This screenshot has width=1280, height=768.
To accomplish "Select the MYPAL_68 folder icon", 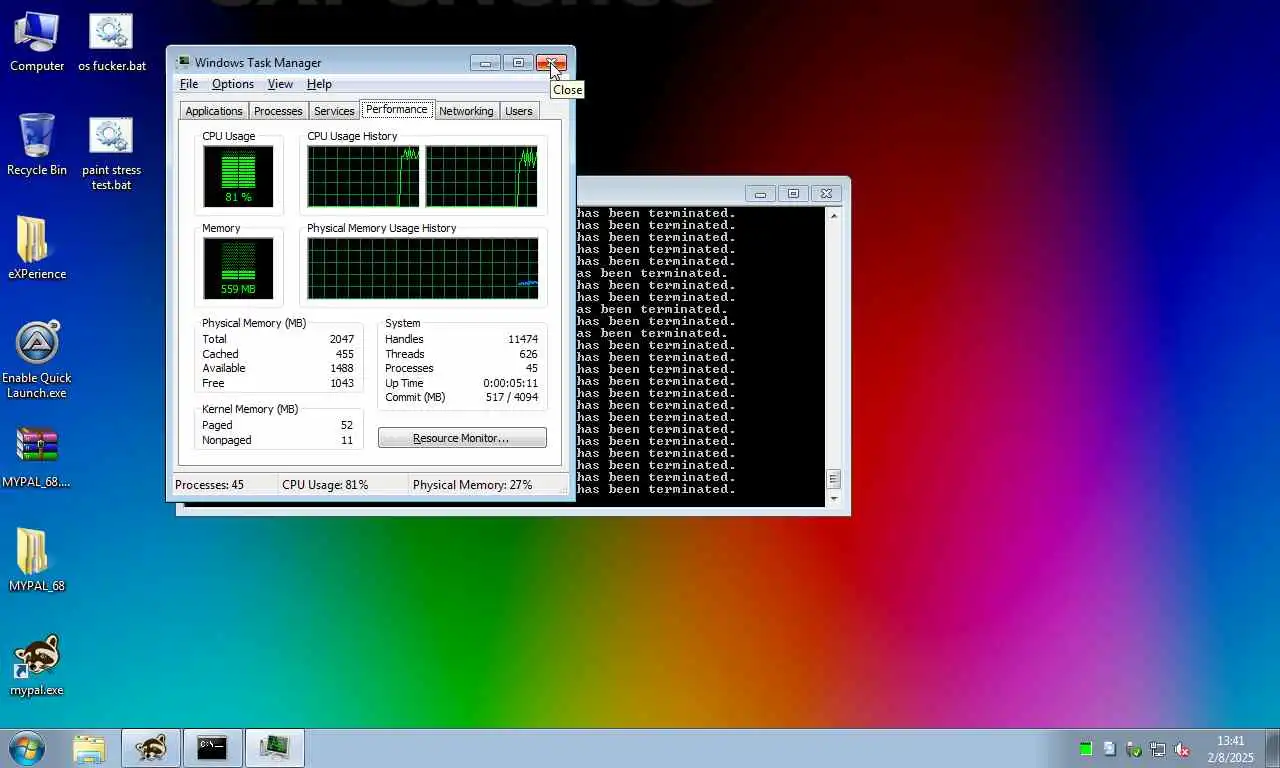I will pos(37,560).
